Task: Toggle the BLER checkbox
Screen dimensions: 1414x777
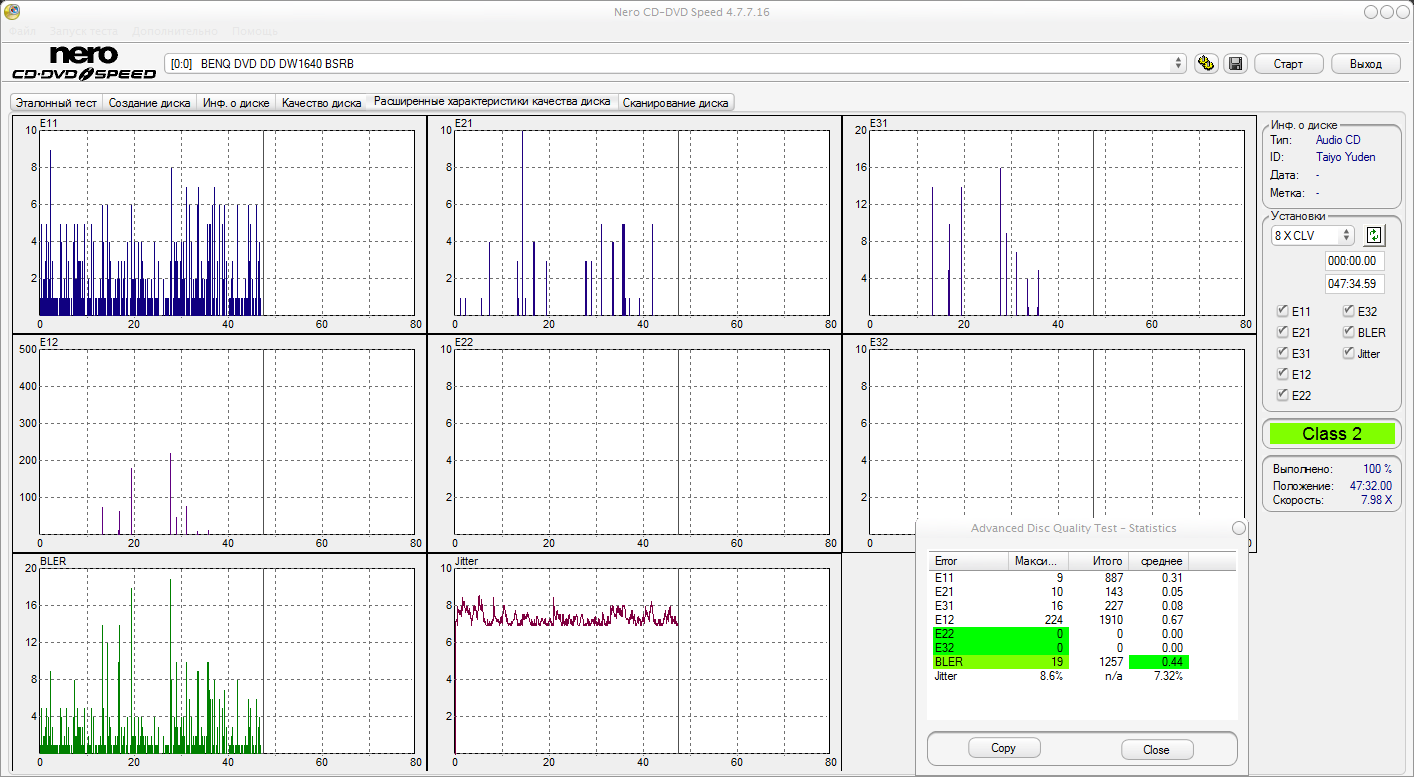Action: 1349,333
